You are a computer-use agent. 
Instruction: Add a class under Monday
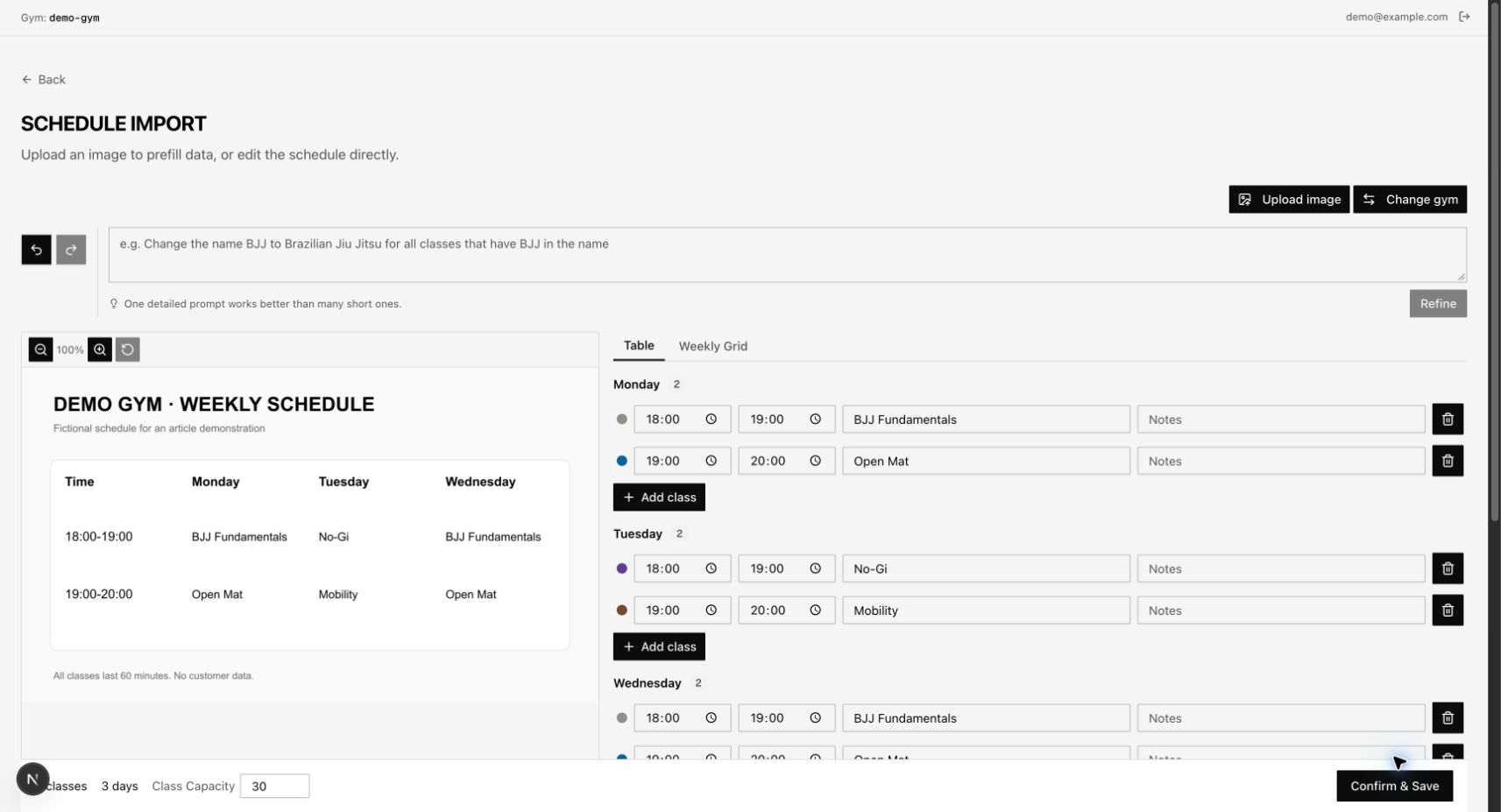point(659,498)
